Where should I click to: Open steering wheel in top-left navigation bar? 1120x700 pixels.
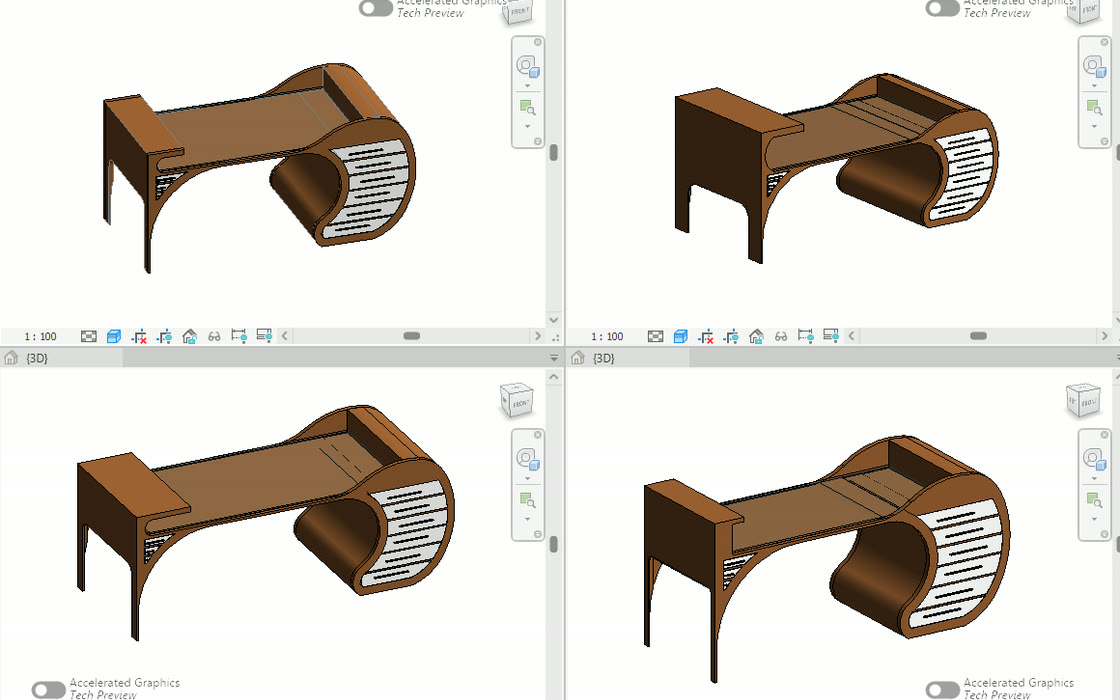click(x=528, y=67)
